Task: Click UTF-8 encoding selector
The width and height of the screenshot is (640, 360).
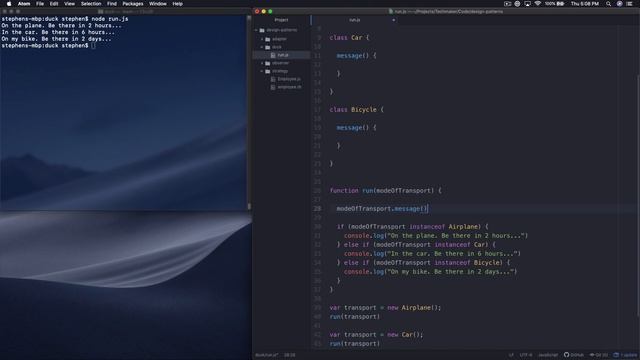Action: point(526,355)
